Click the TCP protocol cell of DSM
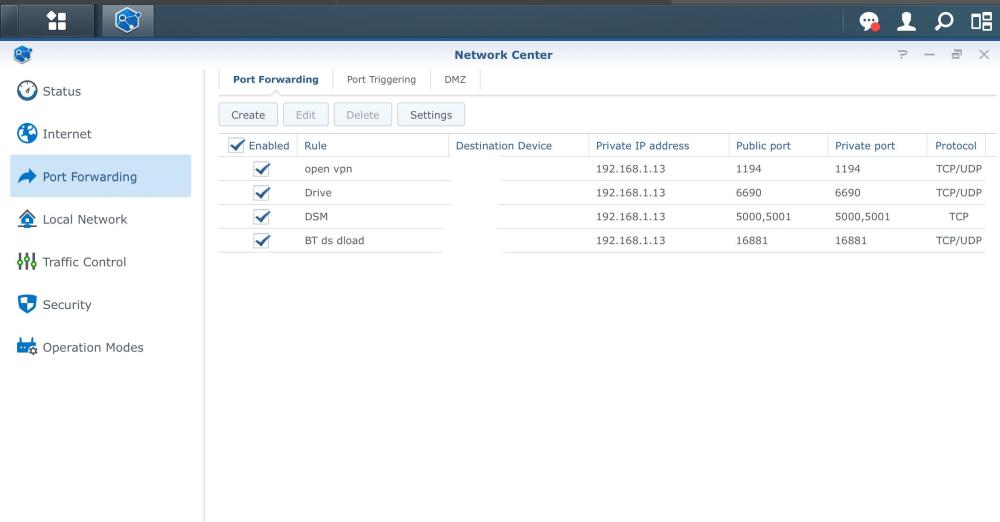 (x=959, y=217)
